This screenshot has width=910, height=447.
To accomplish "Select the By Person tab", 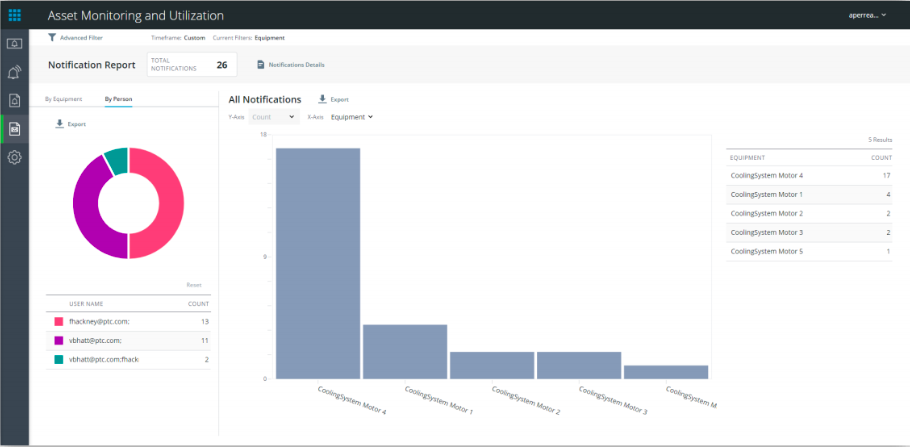I will [118, 99].
